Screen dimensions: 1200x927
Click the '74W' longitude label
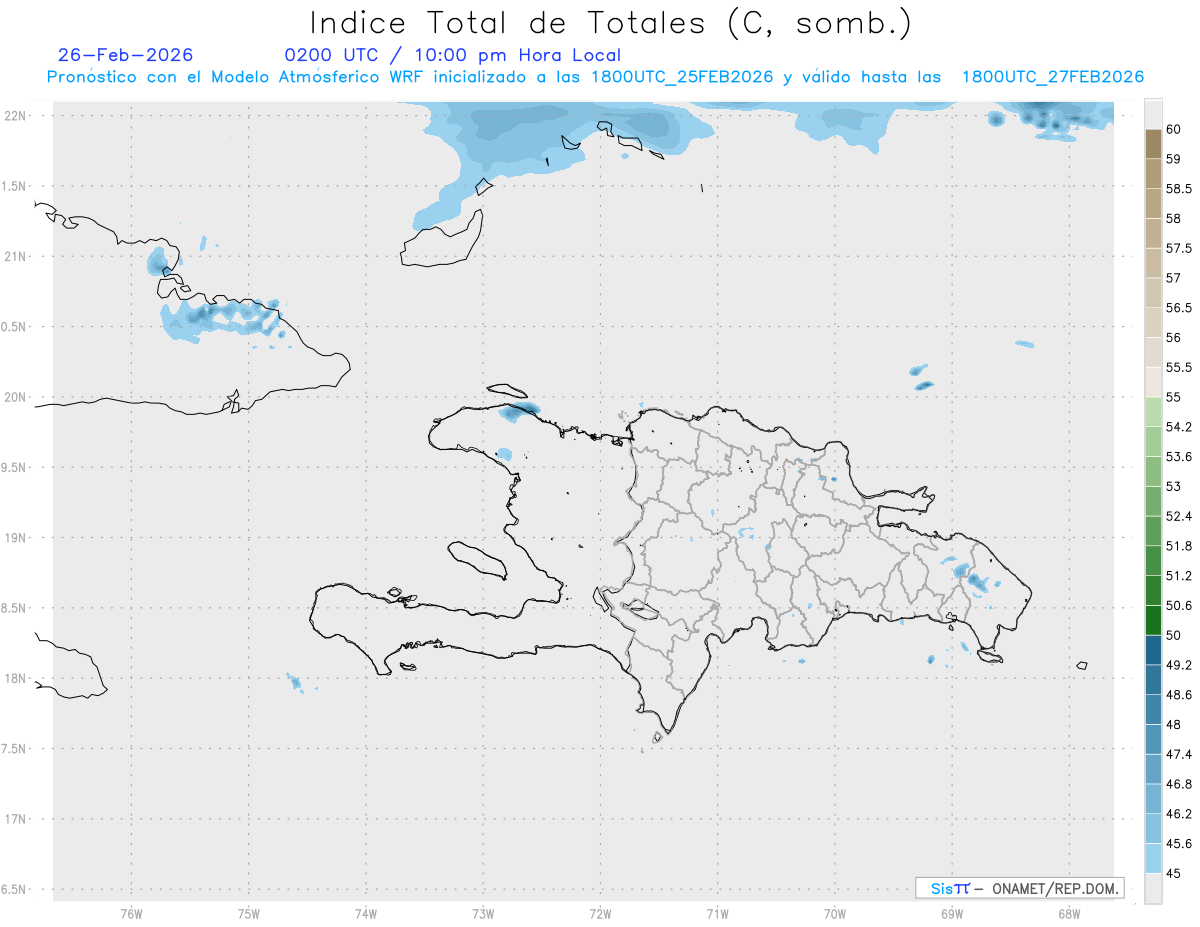pos(365,913)
